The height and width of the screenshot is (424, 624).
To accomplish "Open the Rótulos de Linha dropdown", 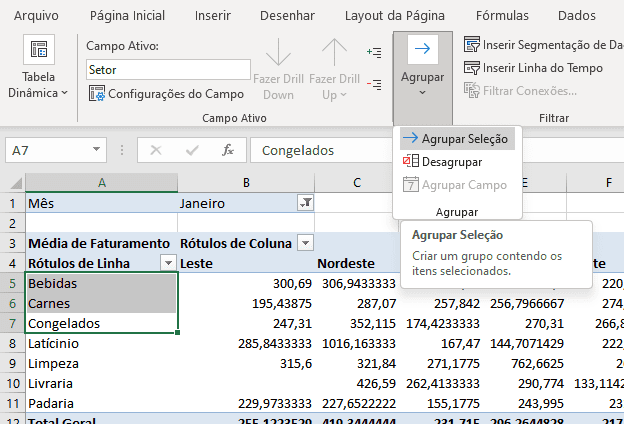I will 168,263.
